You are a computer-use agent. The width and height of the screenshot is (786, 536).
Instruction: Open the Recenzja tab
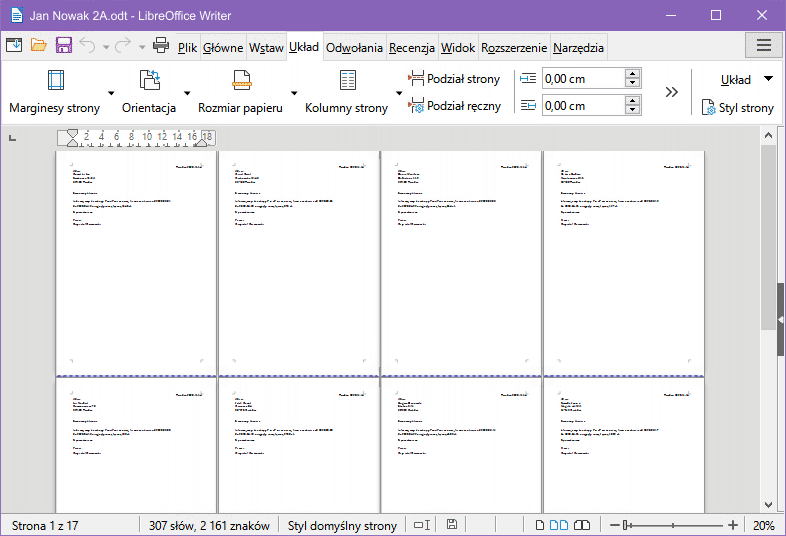point(412,47)
